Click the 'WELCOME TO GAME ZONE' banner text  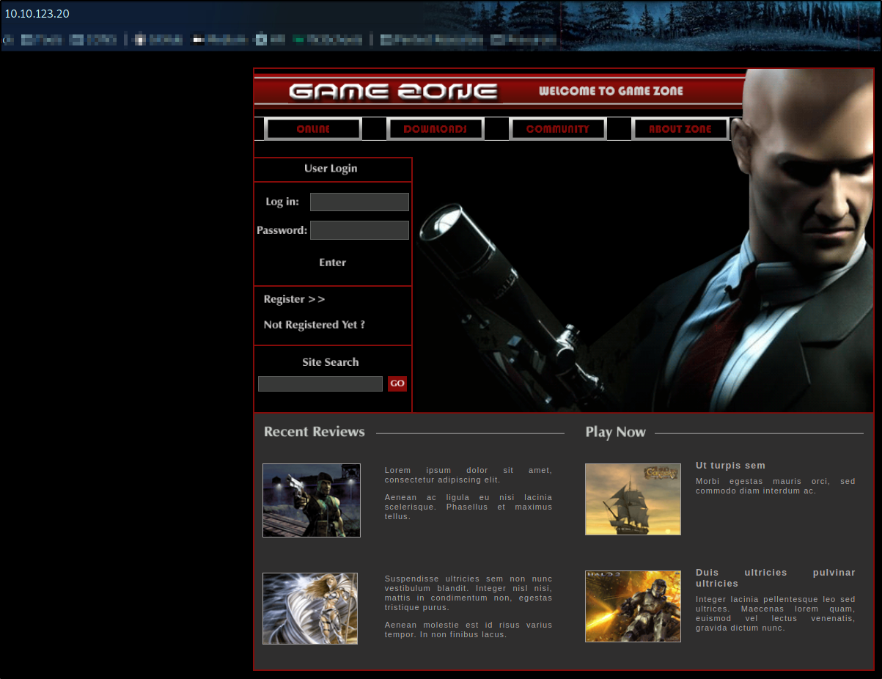click(611, 91)
